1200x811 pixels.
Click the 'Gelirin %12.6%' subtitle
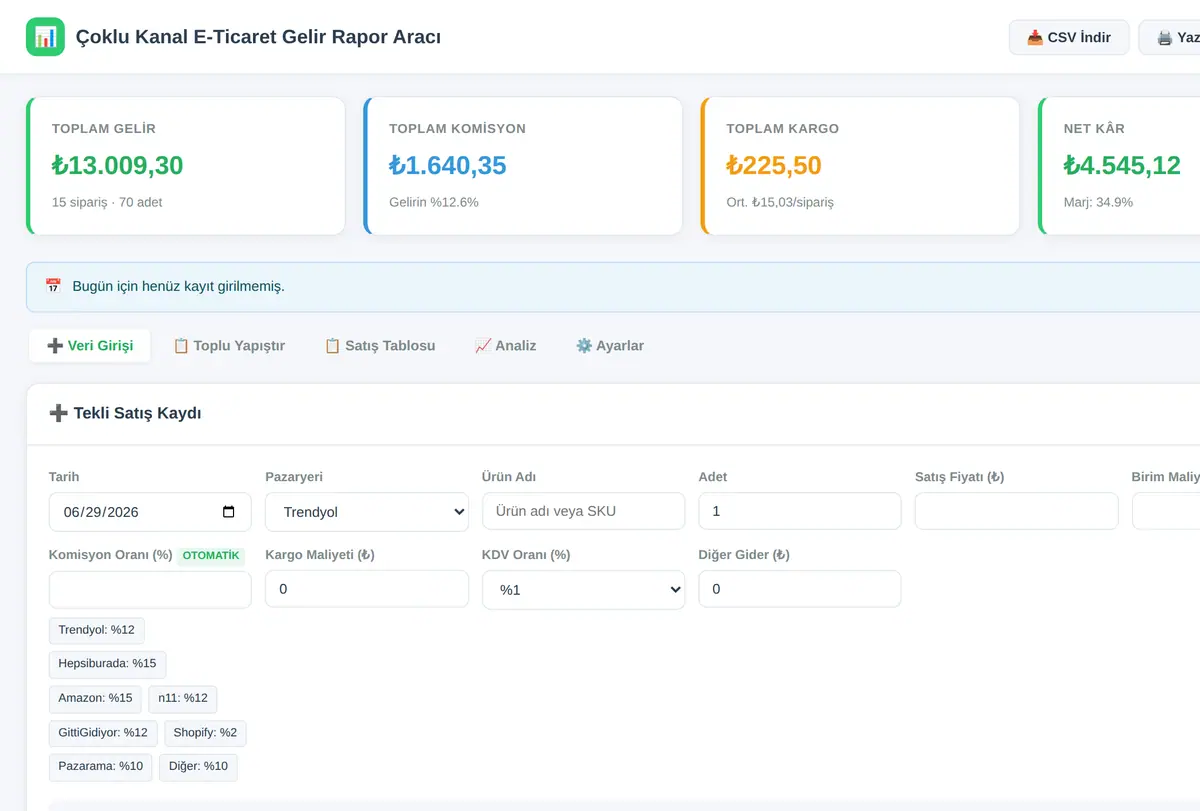pos(434,202)
